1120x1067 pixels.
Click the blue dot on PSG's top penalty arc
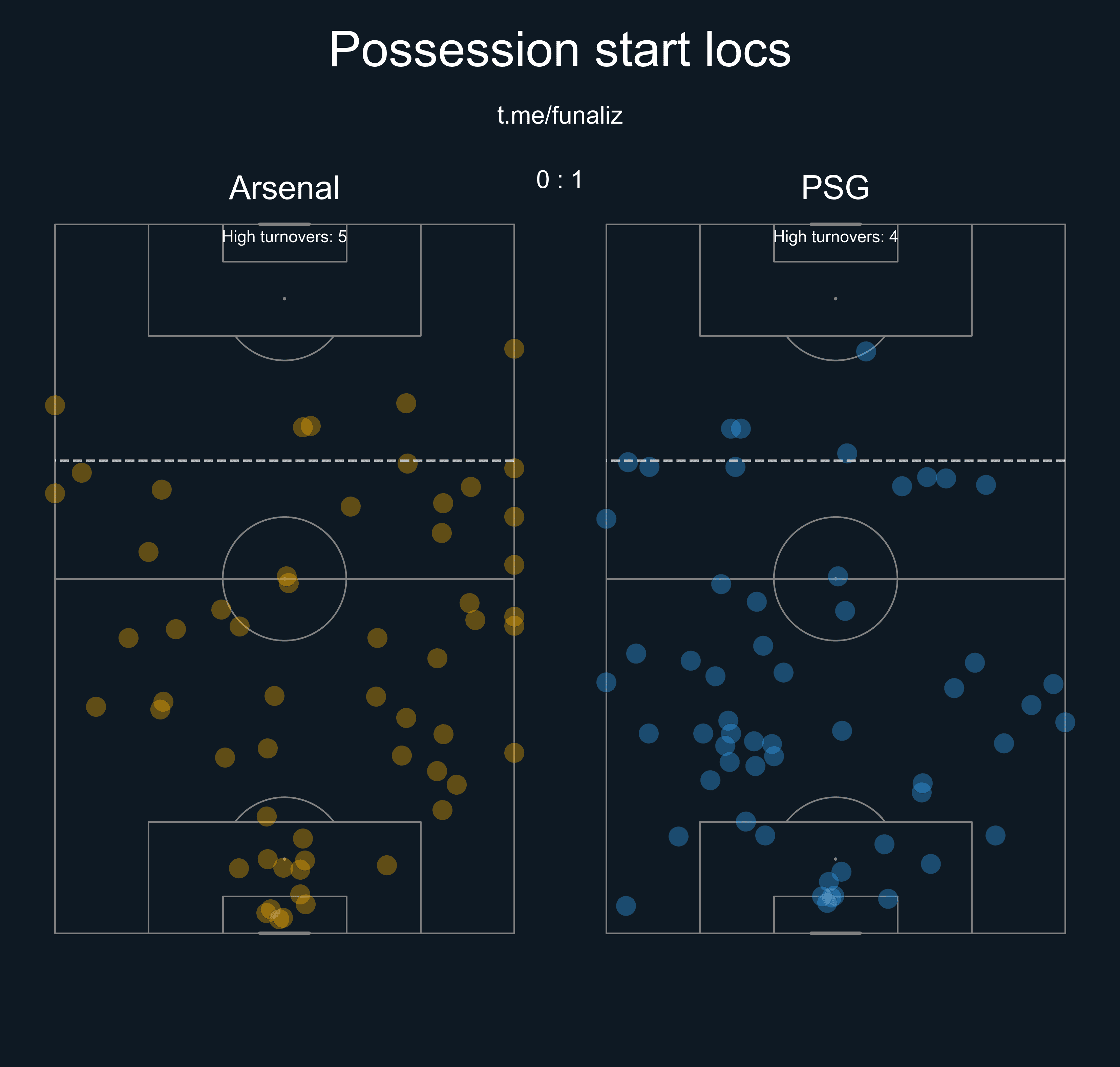coord(866,352)
